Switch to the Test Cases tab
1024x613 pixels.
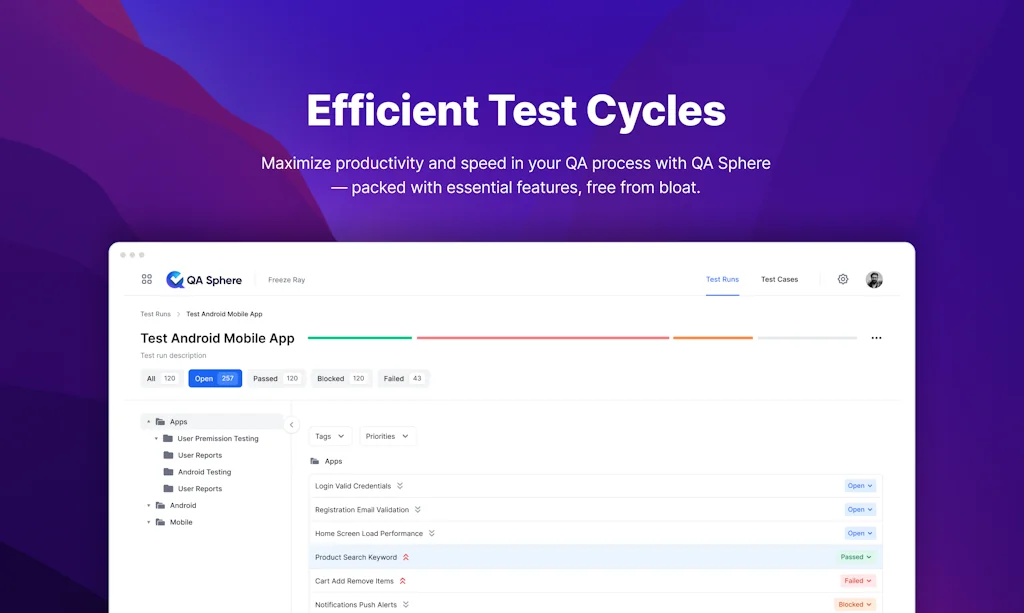[x=779, y=280]
